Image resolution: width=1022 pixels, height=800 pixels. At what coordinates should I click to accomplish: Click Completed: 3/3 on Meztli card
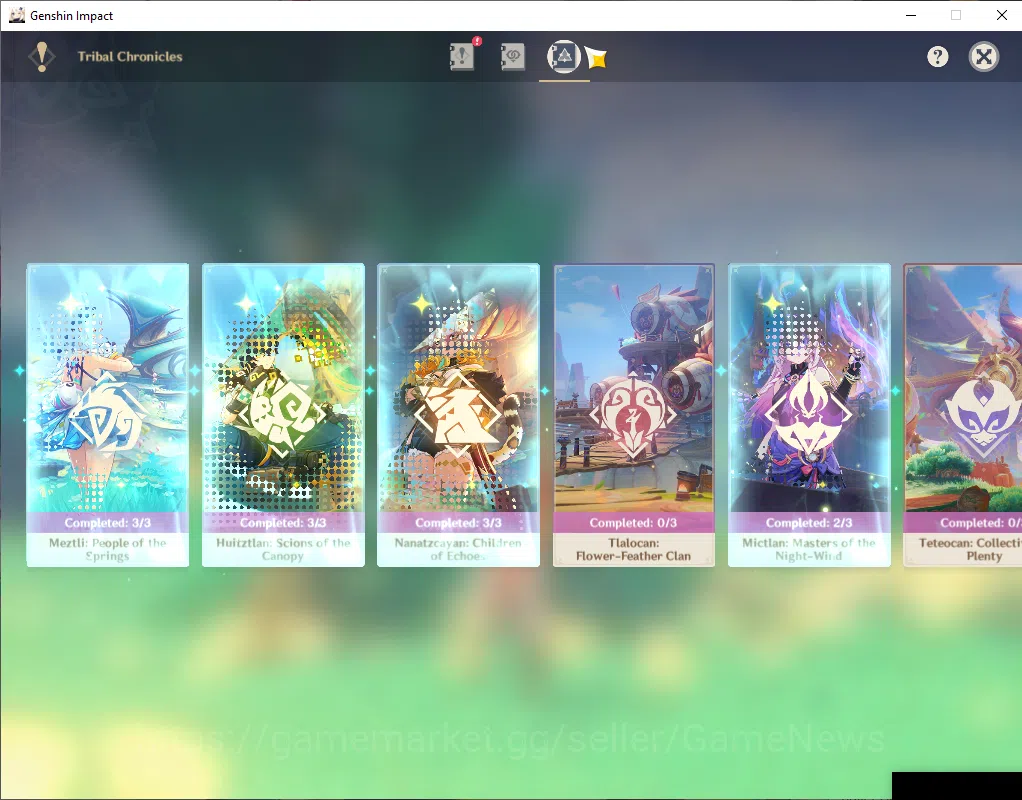pyautogui.click(x=108, y=523)
